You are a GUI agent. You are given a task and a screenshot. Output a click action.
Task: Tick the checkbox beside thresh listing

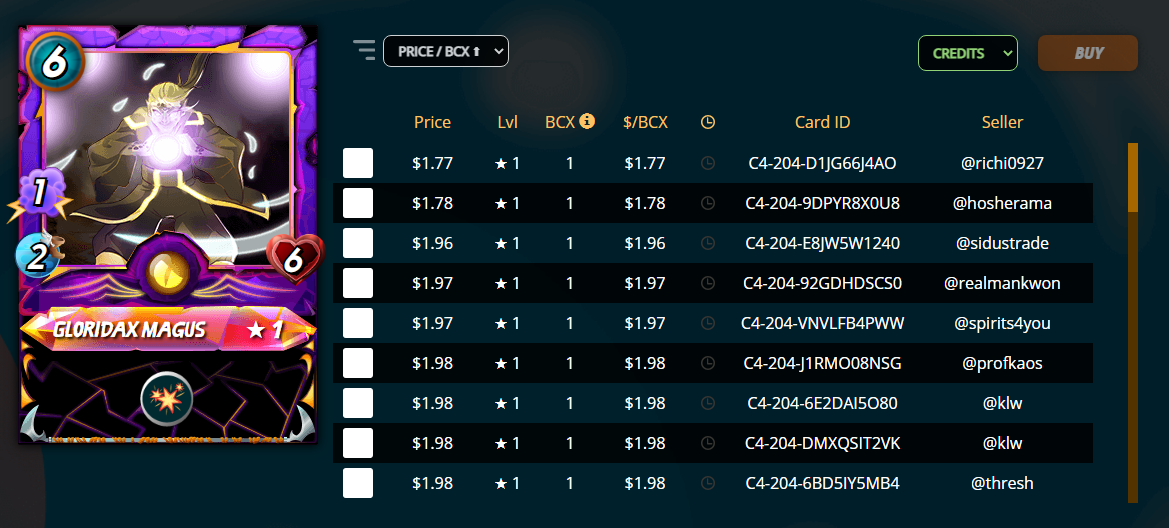(358, 483)
